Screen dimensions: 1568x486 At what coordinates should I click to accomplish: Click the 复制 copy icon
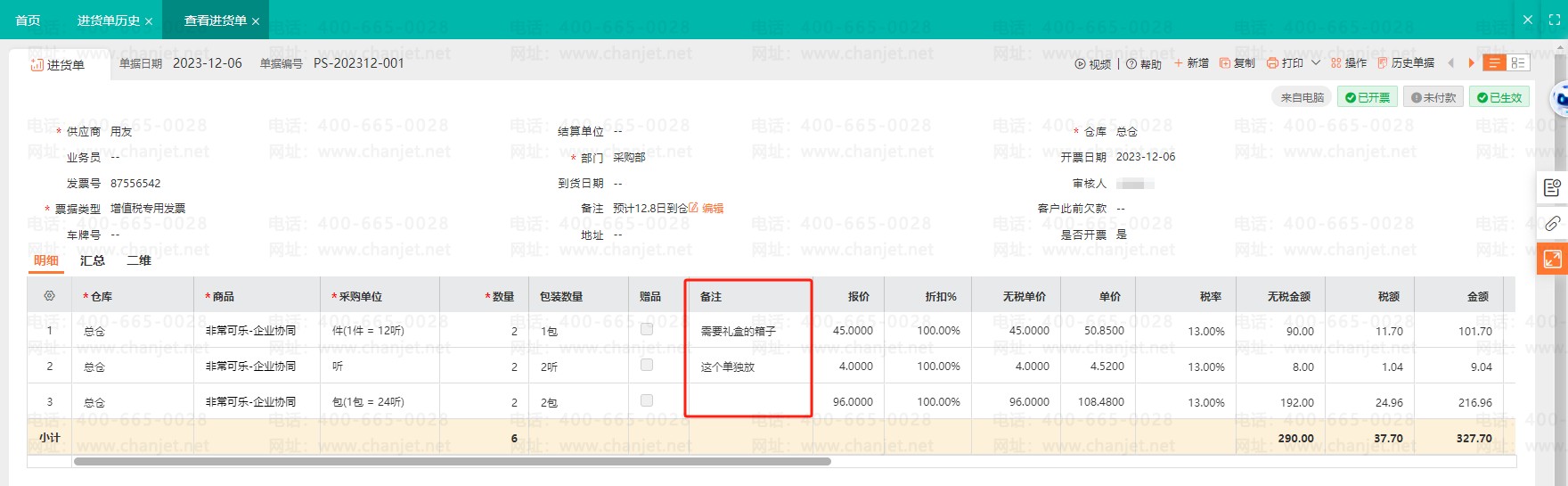(1225, 63)
